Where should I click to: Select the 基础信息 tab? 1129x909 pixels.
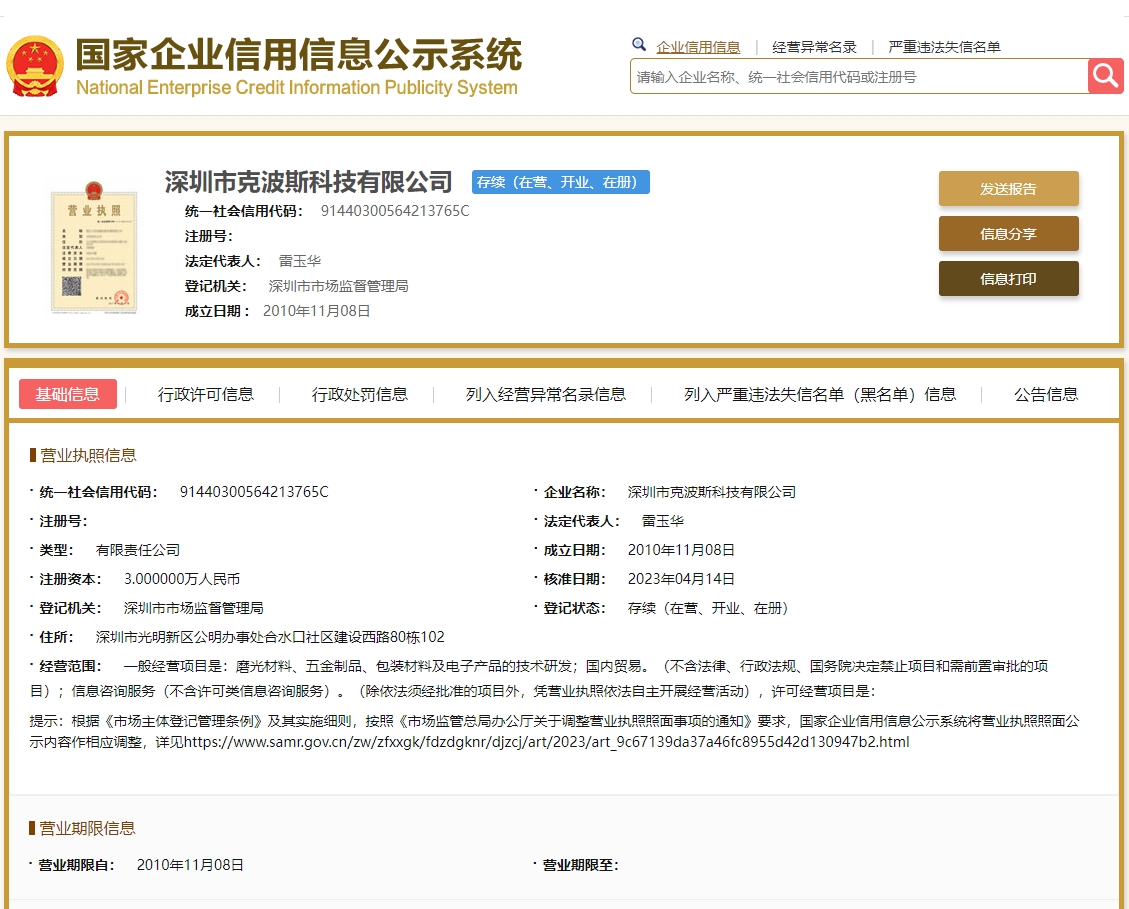pyautogui.click(x=67, y=394)
